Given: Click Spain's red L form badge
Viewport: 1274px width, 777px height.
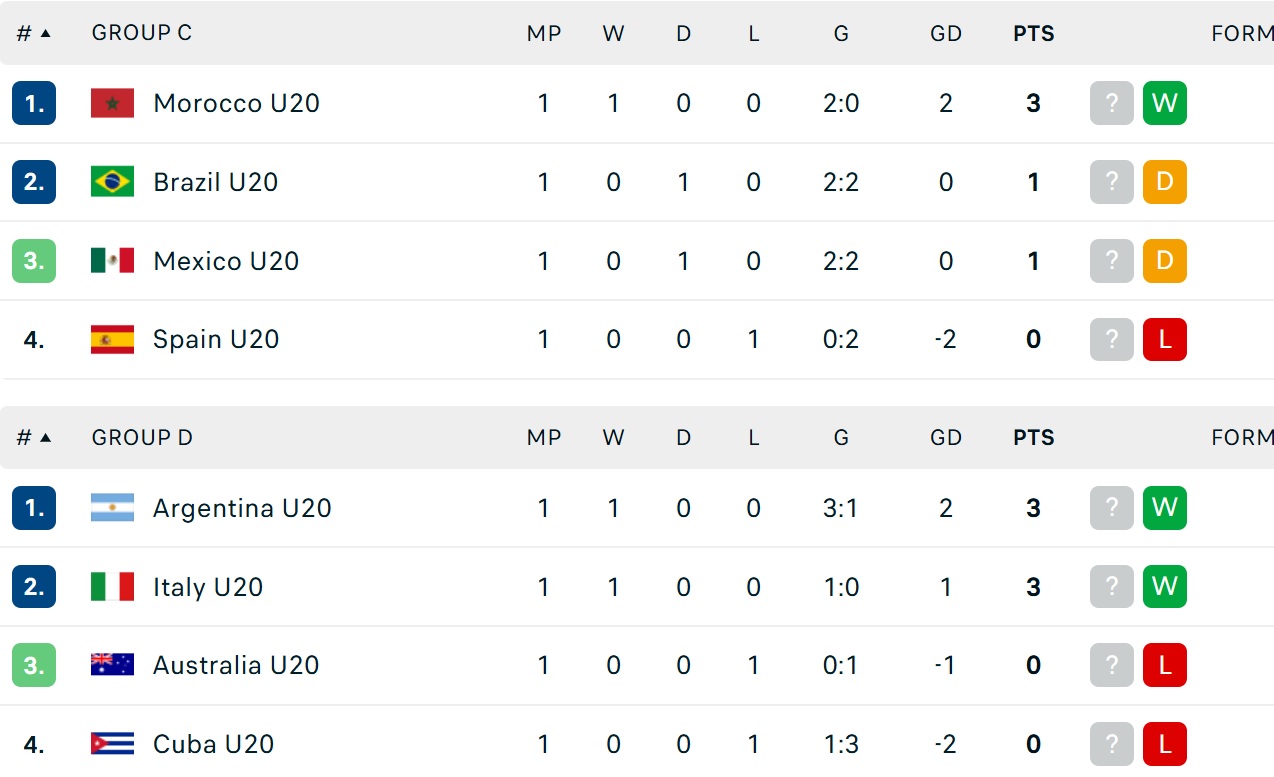Looking at the screenshot, I should pyautogui.click(x=1164, y=340).
